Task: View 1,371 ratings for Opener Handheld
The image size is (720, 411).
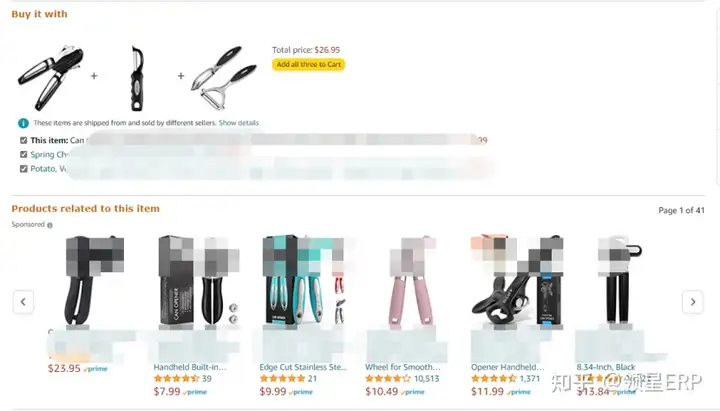Action: [x=530, y=379]
